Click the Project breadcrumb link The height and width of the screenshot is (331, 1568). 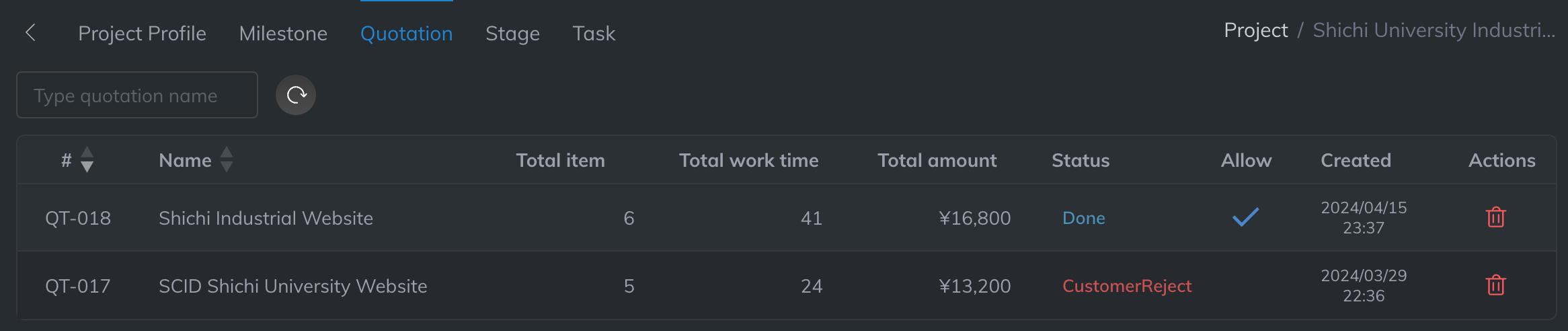[1255, 30]
